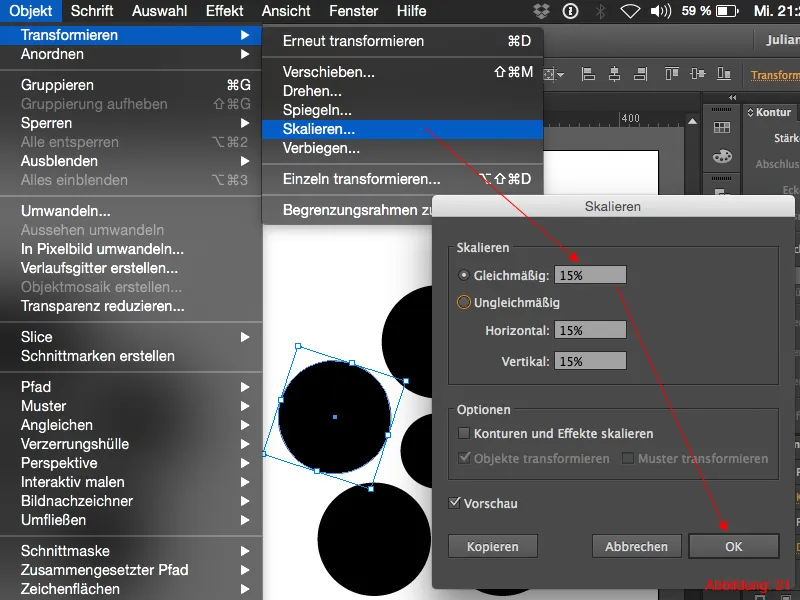The width and height of the screenshot is (800, 600).
Task: Select the Ungleichmäßig radio button
Action: [x=463, y=303]
